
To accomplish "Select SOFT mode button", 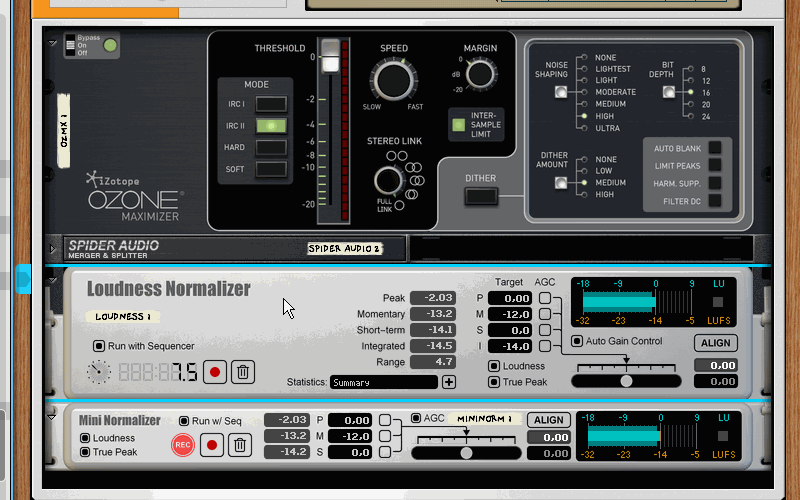I will click(x=271, y=169).
